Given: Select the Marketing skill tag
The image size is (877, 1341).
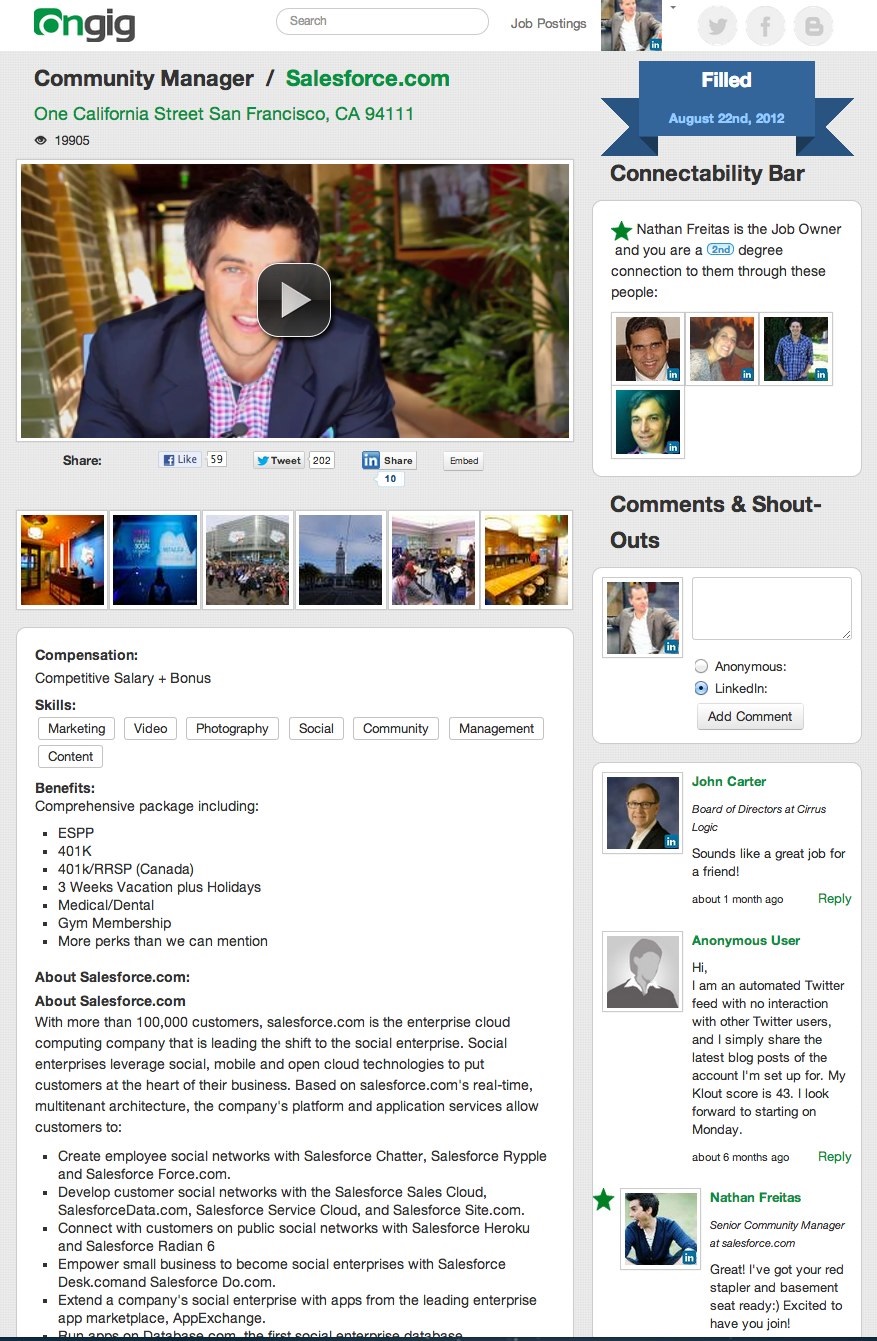Looking at the screenshot, I should 76,728.
